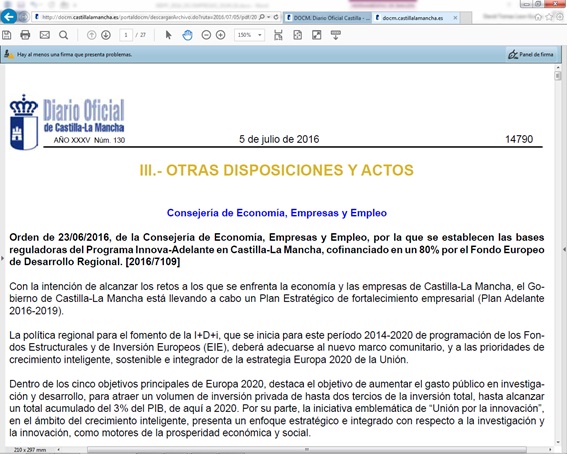
Task: Open address bar dropdown arrow
Action: (269, 17)
